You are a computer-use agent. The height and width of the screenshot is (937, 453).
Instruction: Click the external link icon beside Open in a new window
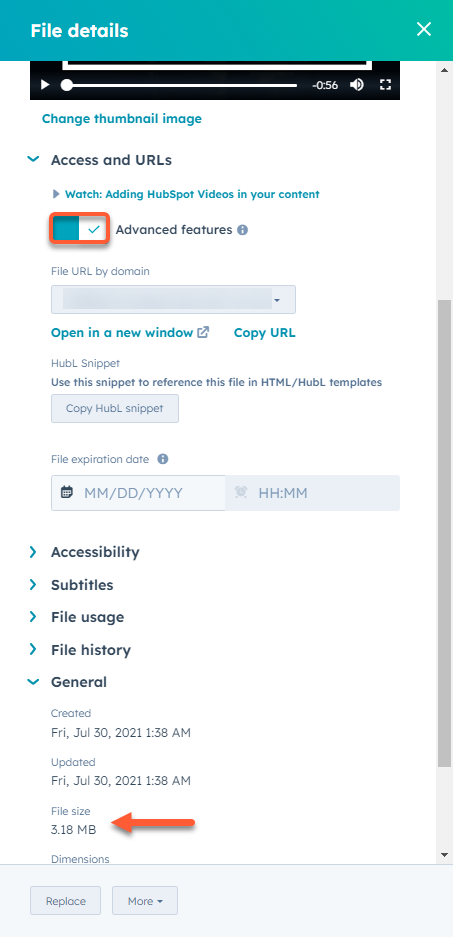[203, 332]
